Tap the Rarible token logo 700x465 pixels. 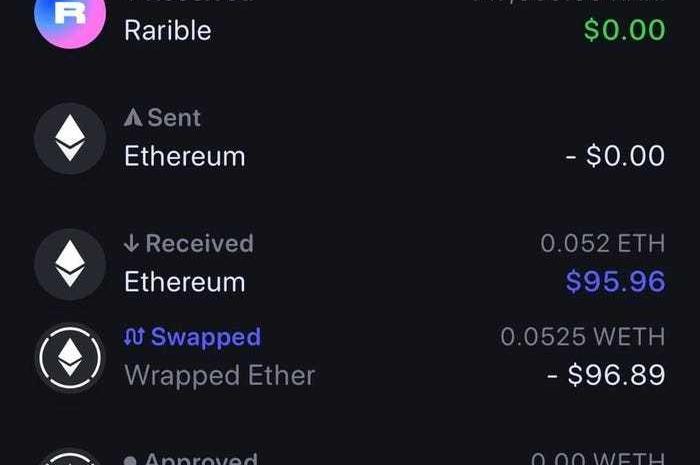pos(70,17)
